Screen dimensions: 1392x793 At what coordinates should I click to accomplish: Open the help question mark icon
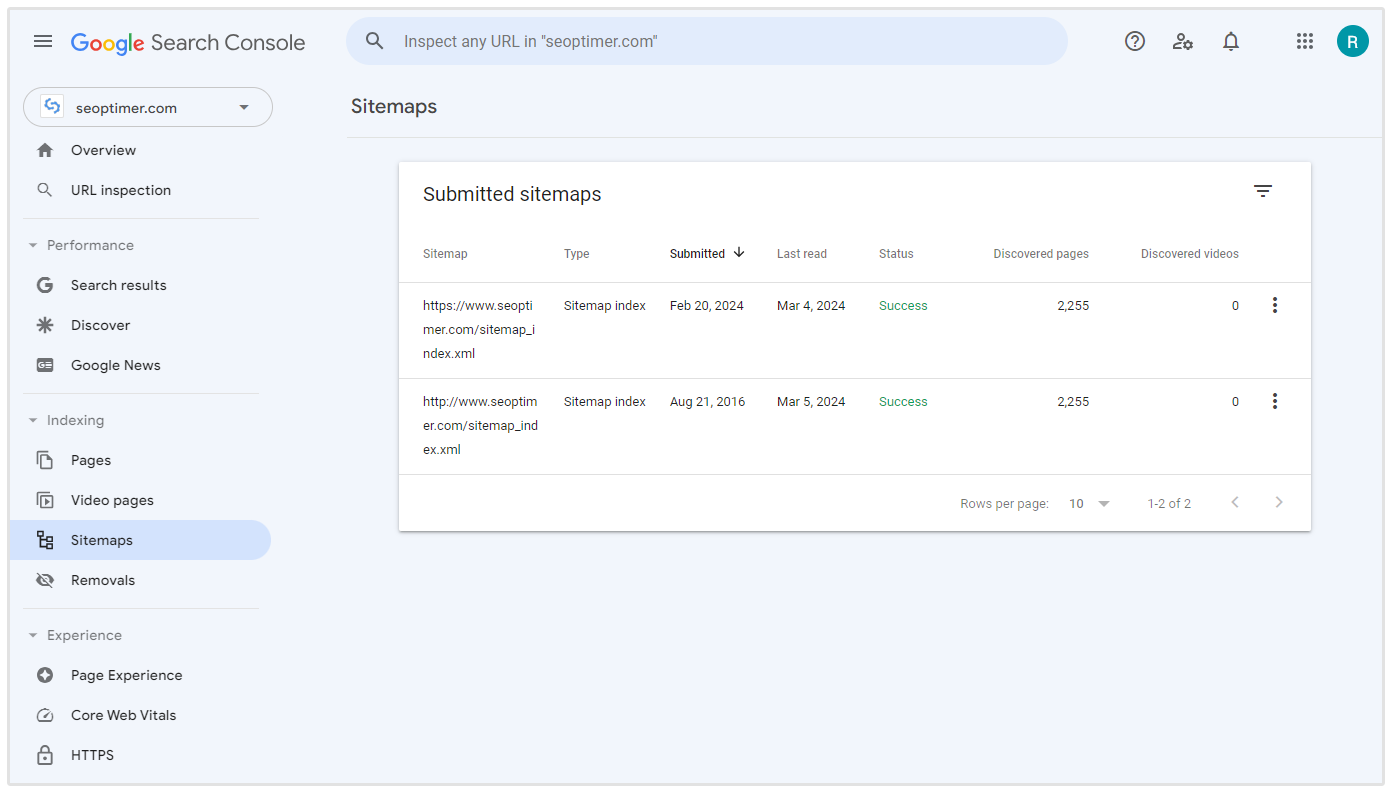(x=1134, y=41)
